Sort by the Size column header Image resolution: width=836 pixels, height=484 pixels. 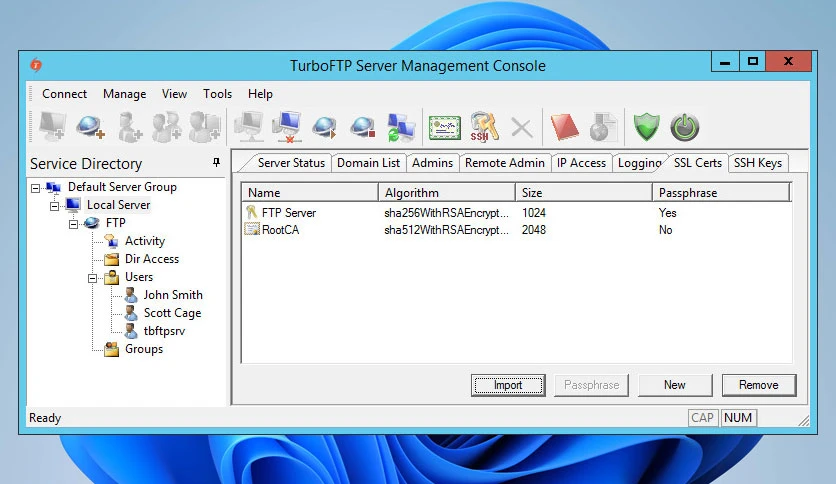[x=584, y=192]
